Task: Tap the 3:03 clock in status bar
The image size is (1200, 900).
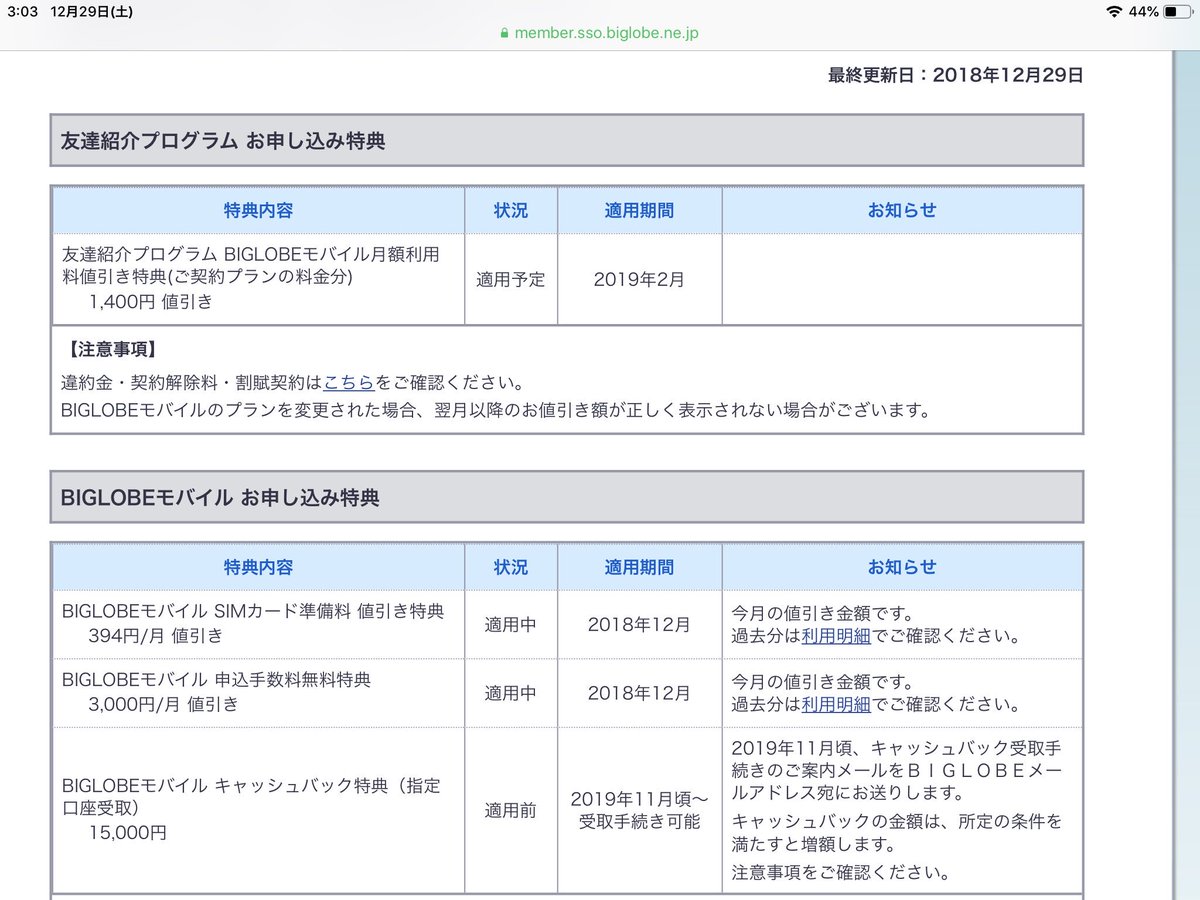Action: pos(22,12)
